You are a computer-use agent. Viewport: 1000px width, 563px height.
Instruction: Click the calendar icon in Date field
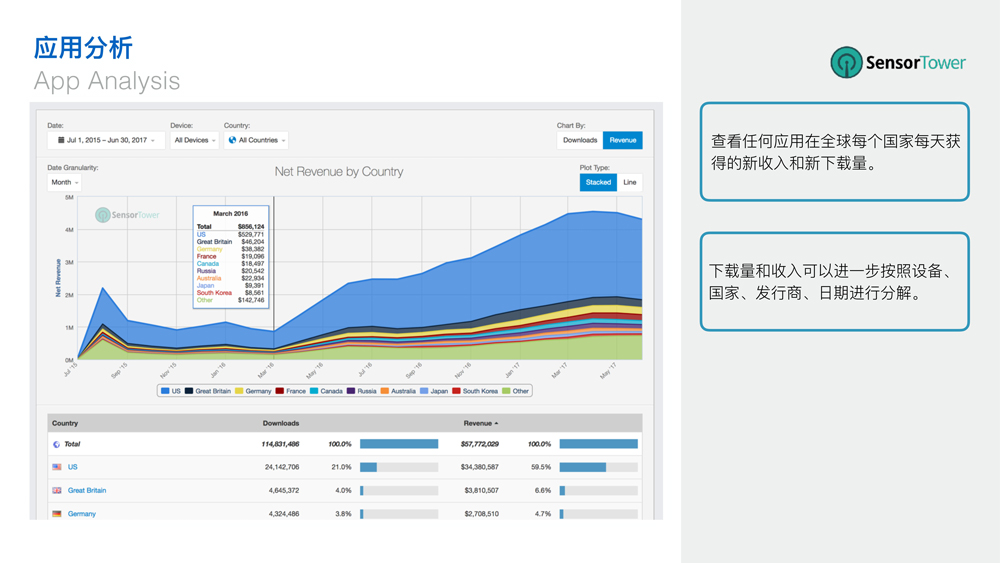tap(61, 141)
